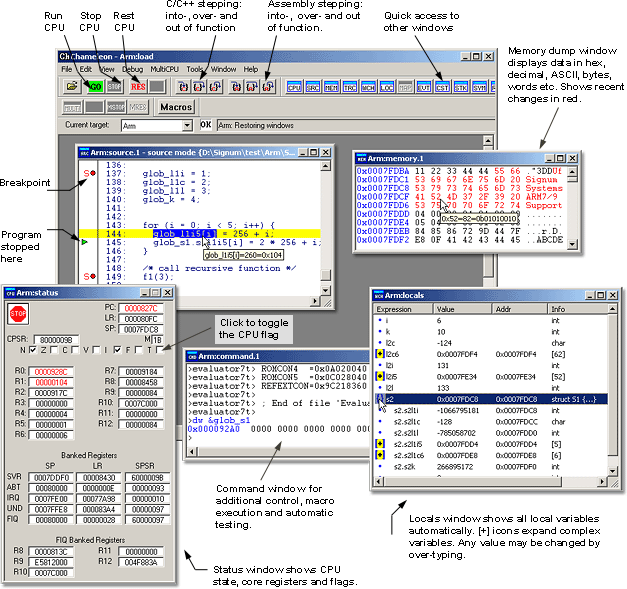The height and width of the screenshot is (589, 627).
Task: Open the EVT window shortcut
Action: 424,87
